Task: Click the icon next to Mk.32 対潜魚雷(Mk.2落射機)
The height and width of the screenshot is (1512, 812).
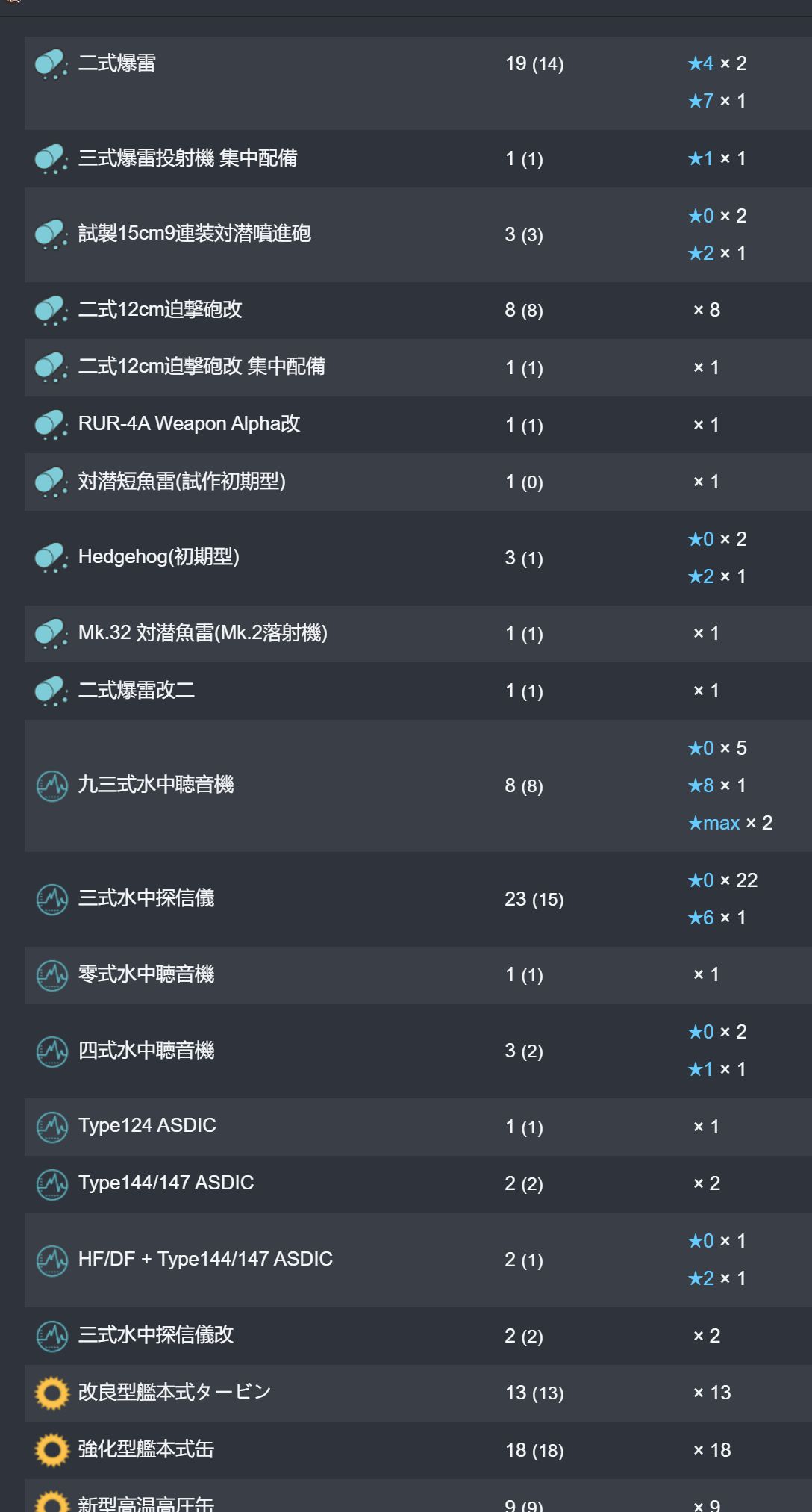Action: coord(51,633)
